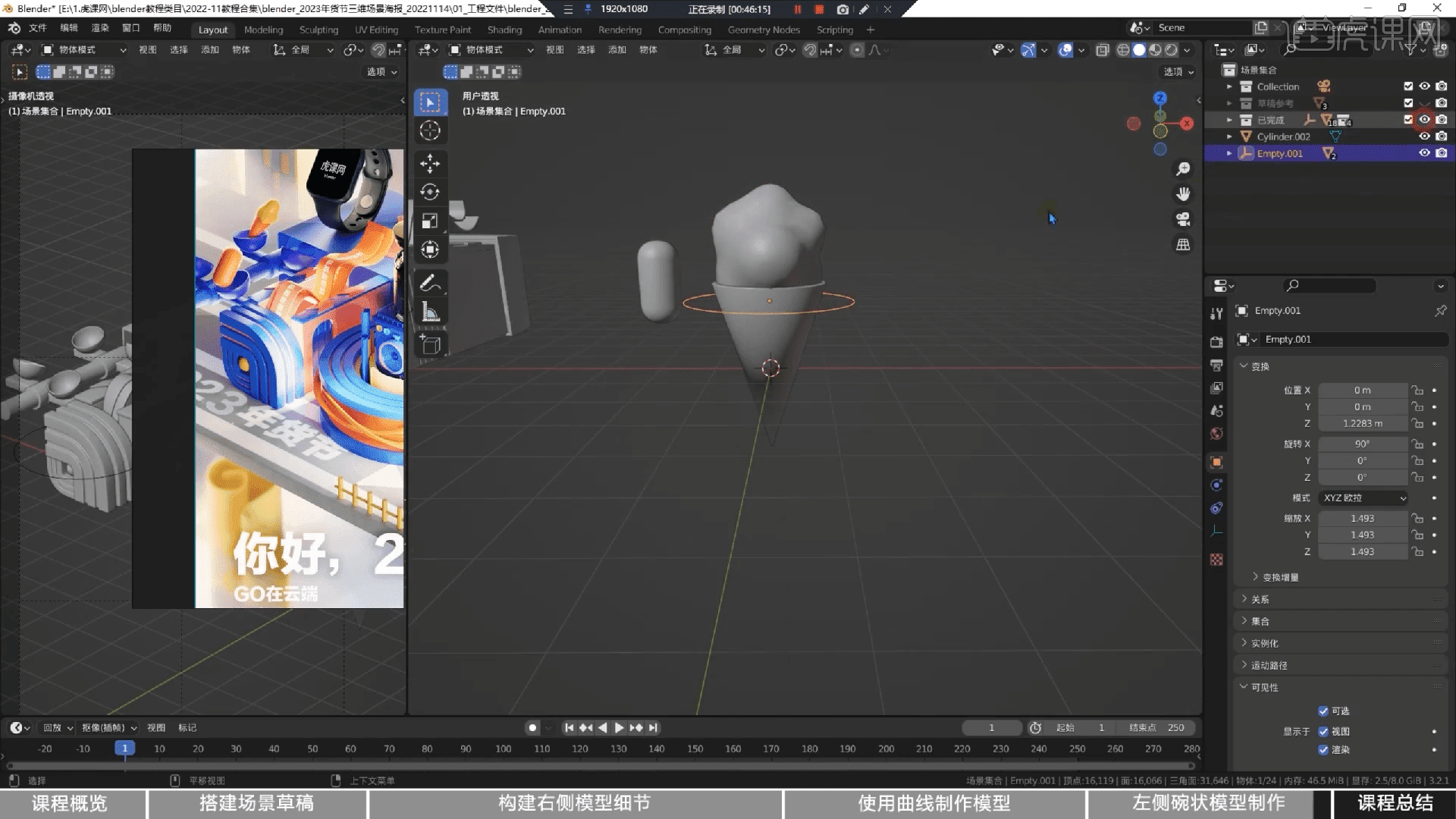Image resolution: width=1456 pixels, height=819 pixels.
Task: Hide Cylinder.002 with its eye icon
Action: click(x=1424, y=136)
